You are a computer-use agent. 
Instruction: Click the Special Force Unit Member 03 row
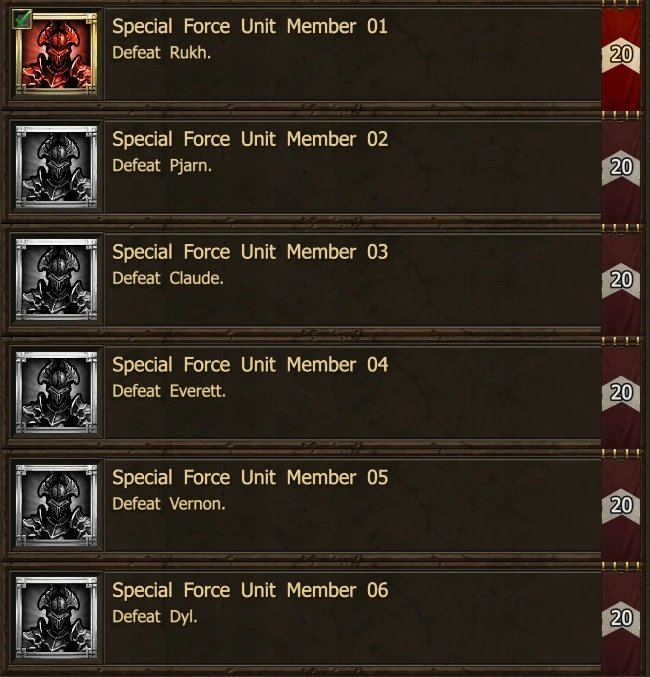pos(302,280)
